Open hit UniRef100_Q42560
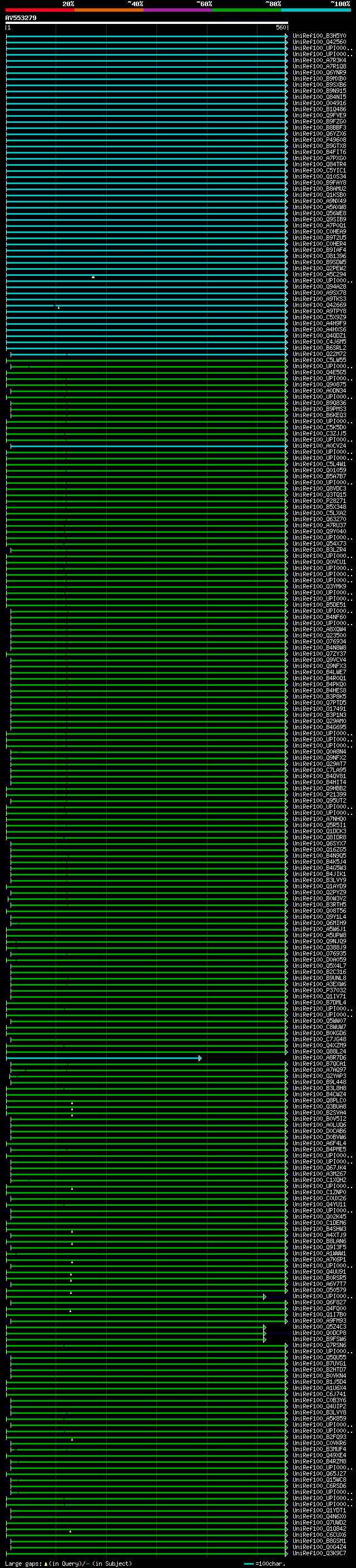 pyautogui.click(x=319, y=42)
